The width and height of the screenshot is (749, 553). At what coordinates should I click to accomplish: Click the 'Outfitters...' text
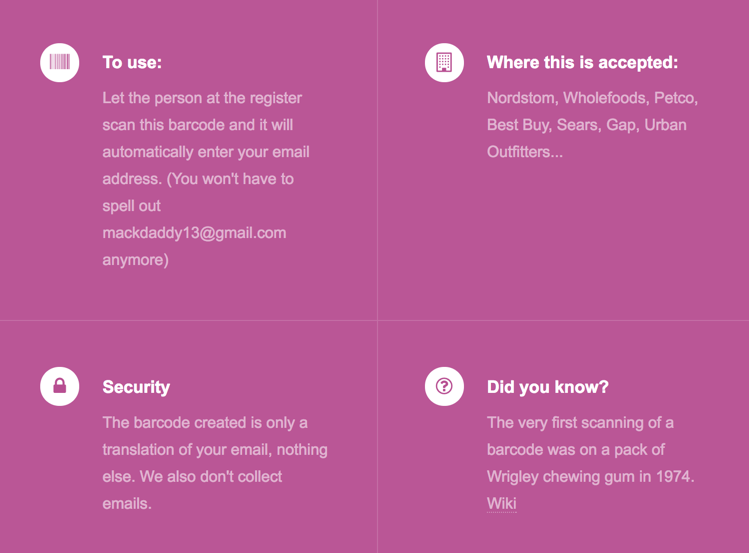pyautogui.click(x=525, y=152)
